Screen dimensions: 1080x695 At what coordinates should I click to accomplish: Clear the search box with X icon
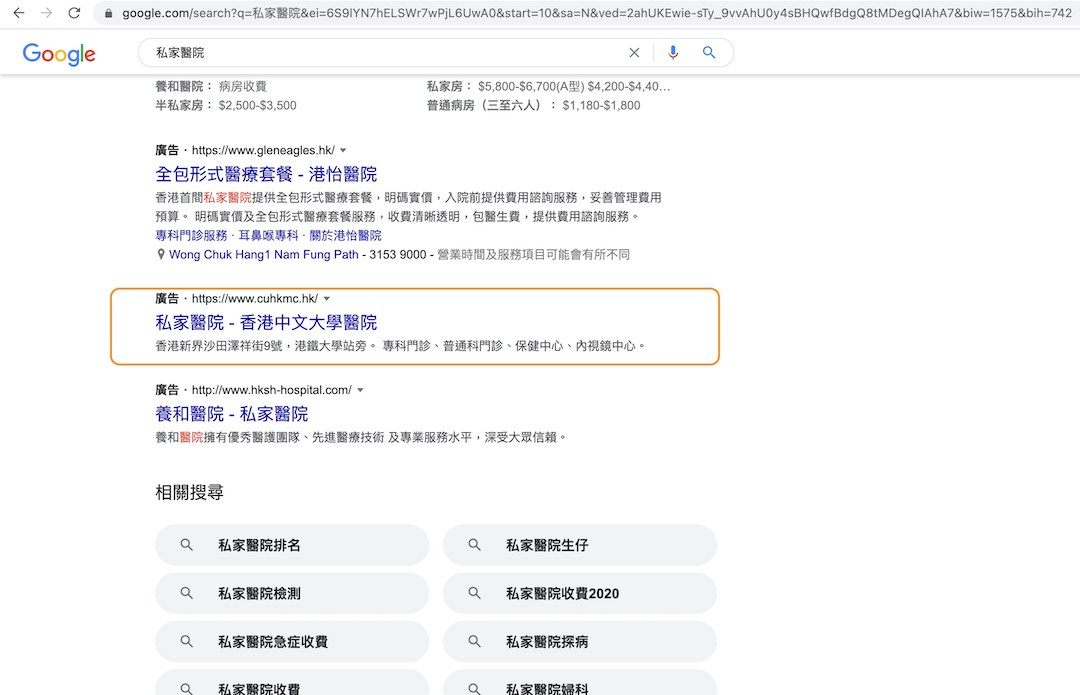click(634, 52)
